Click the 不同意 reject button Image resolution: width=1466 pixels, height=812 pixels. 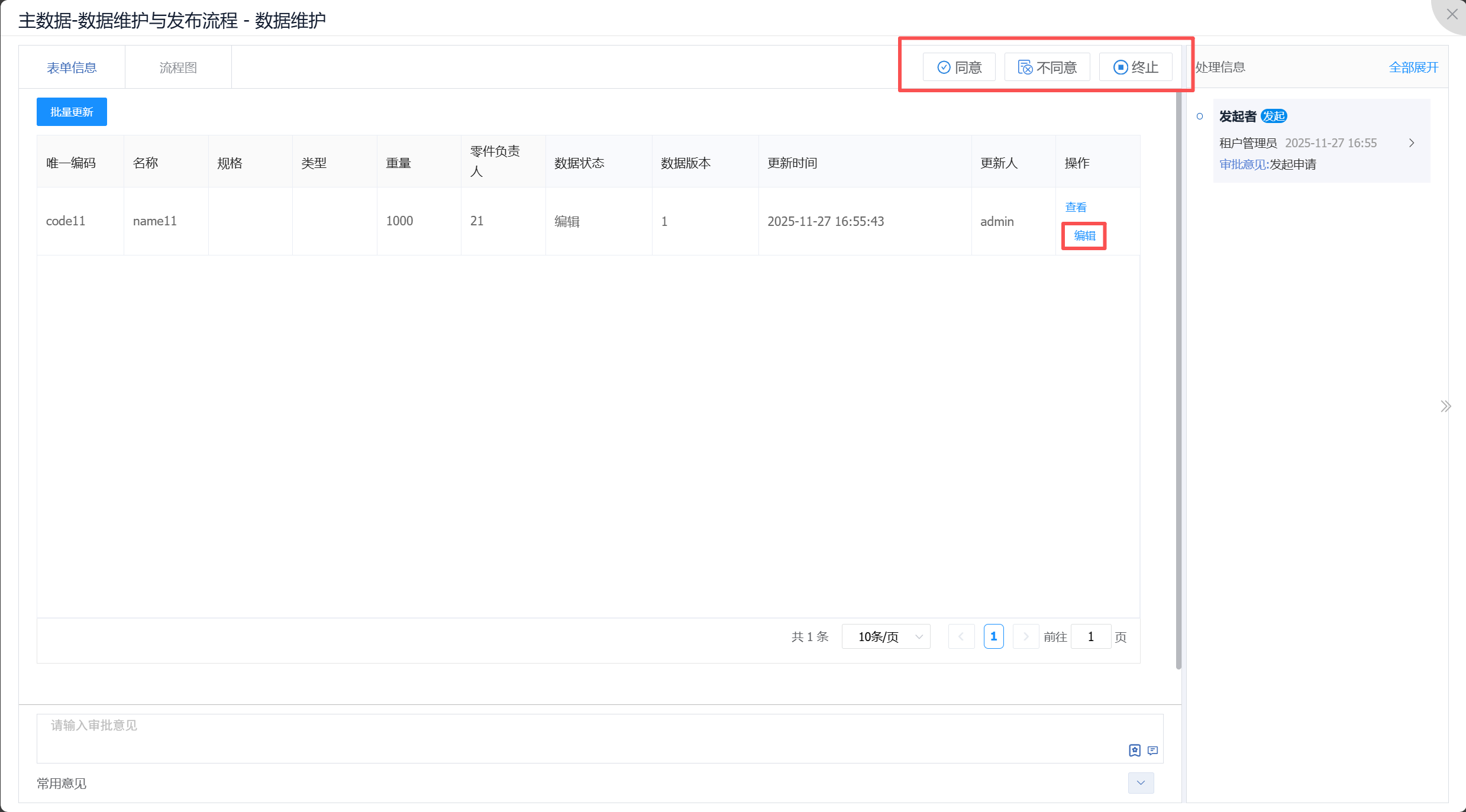tap(1047, 67)
